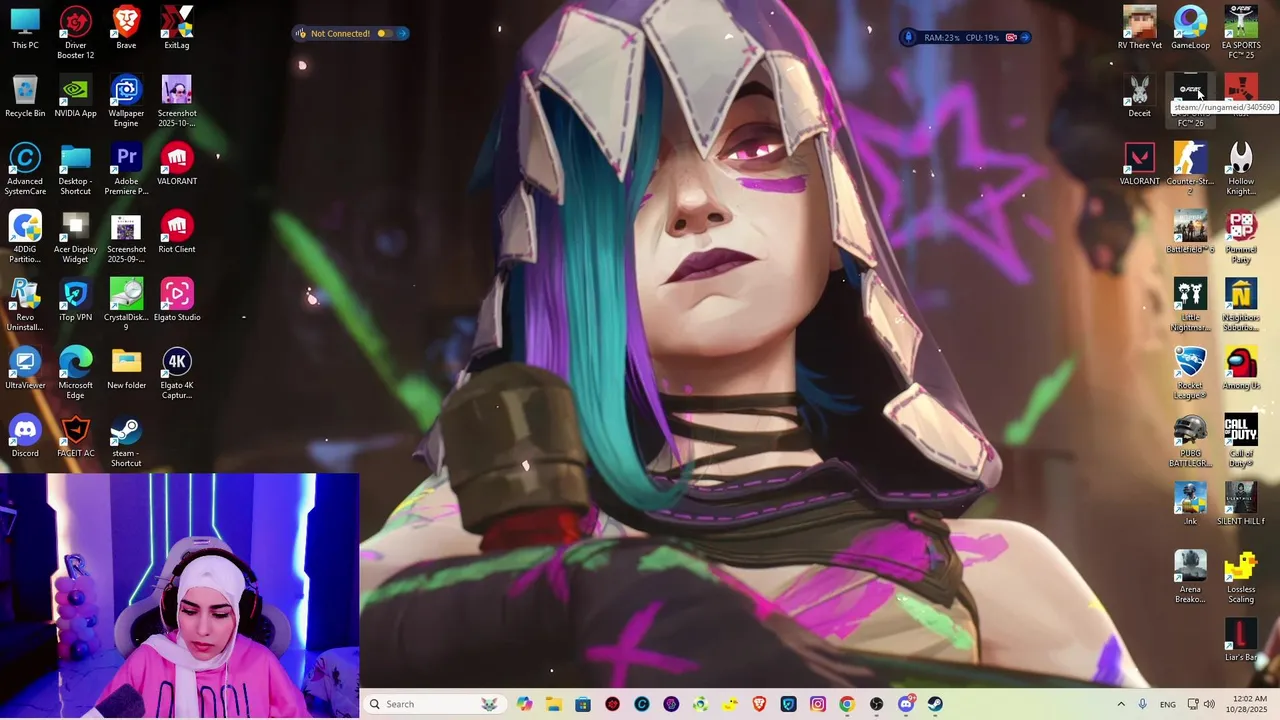1280x720 pixels.
Task: Open Discord taskbar icon with notifications
Action: click(x=906, y=704)
